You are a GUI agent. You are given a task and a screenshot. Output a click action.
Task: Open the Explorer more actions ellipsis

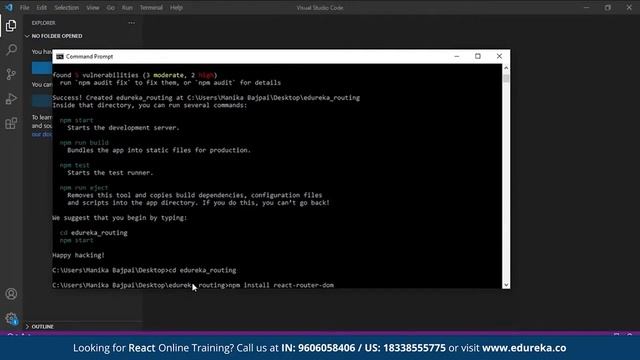[131, 23]
